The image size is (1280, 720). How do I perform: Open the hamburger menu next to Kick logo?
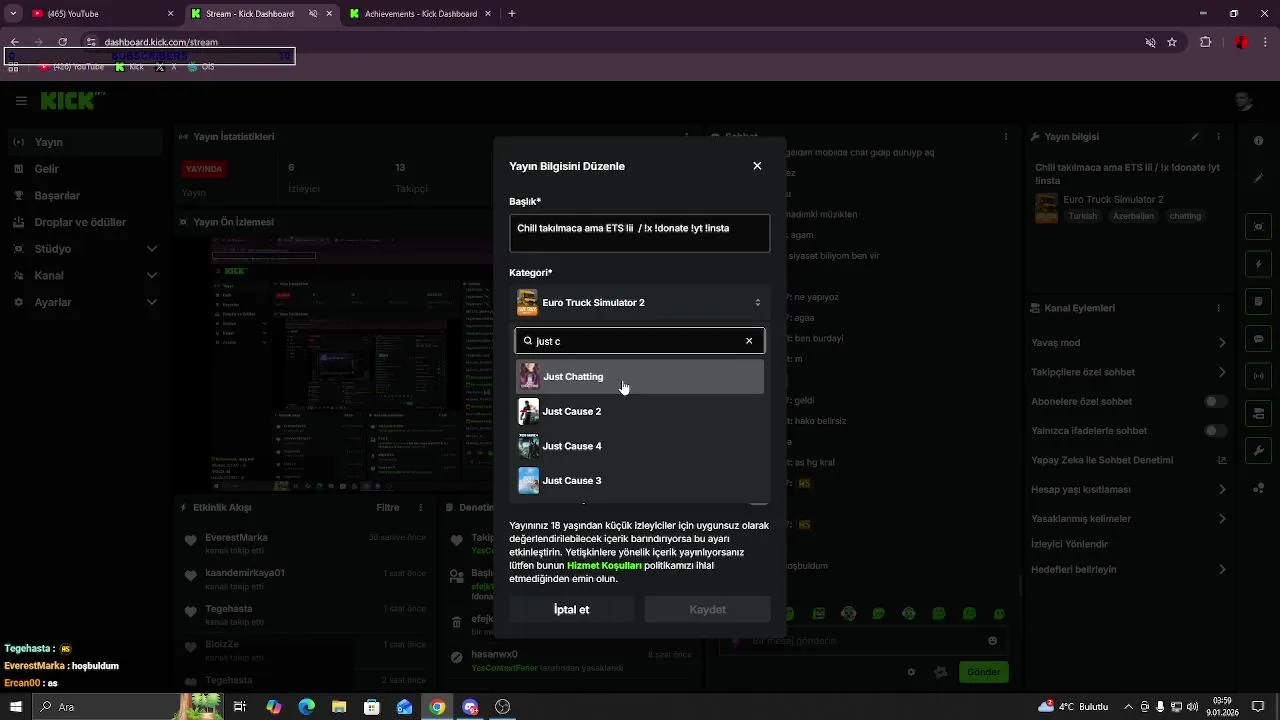pos(21,101)
